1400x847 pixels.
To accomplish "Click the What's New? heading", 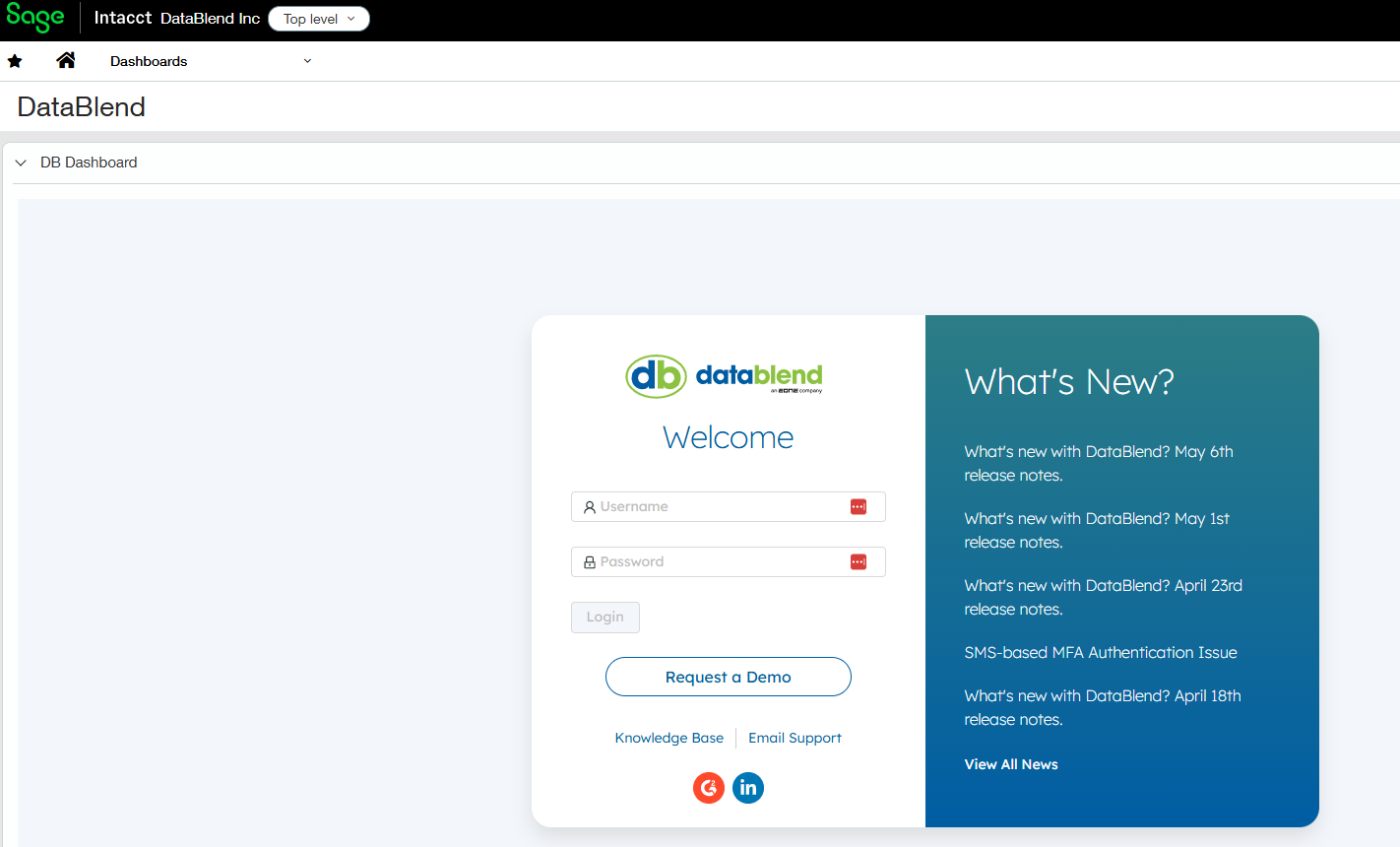I will point(1069,381).
